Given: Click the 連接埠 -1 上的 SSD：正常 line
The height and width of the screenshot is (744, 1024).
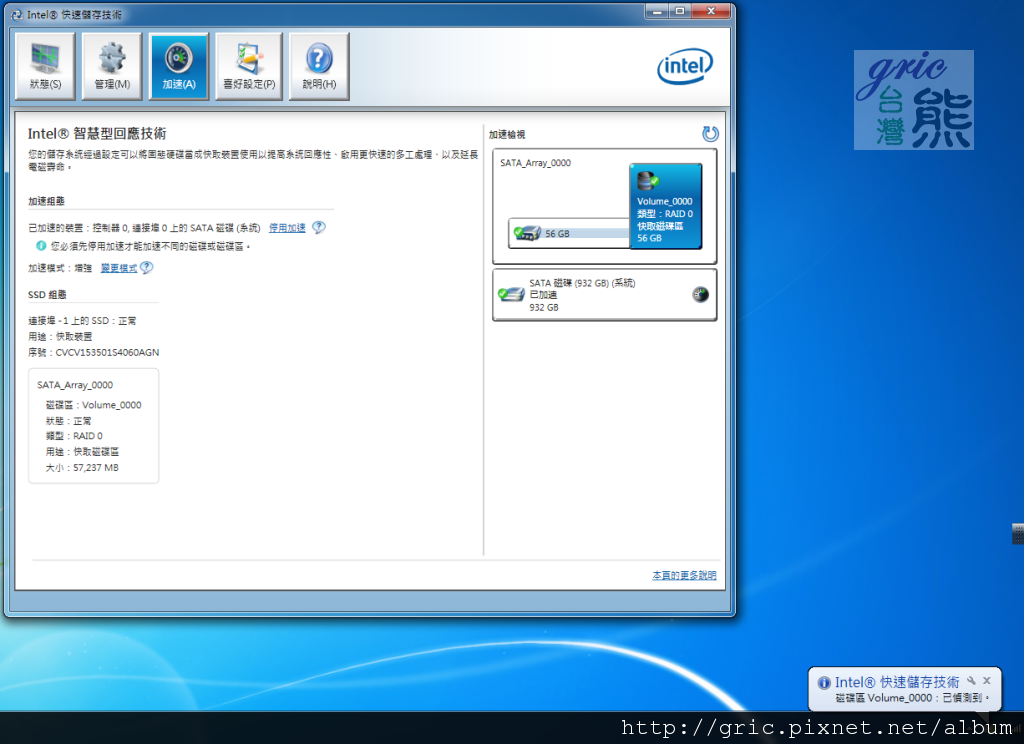Looking at the screenshot, I should 82,321.
